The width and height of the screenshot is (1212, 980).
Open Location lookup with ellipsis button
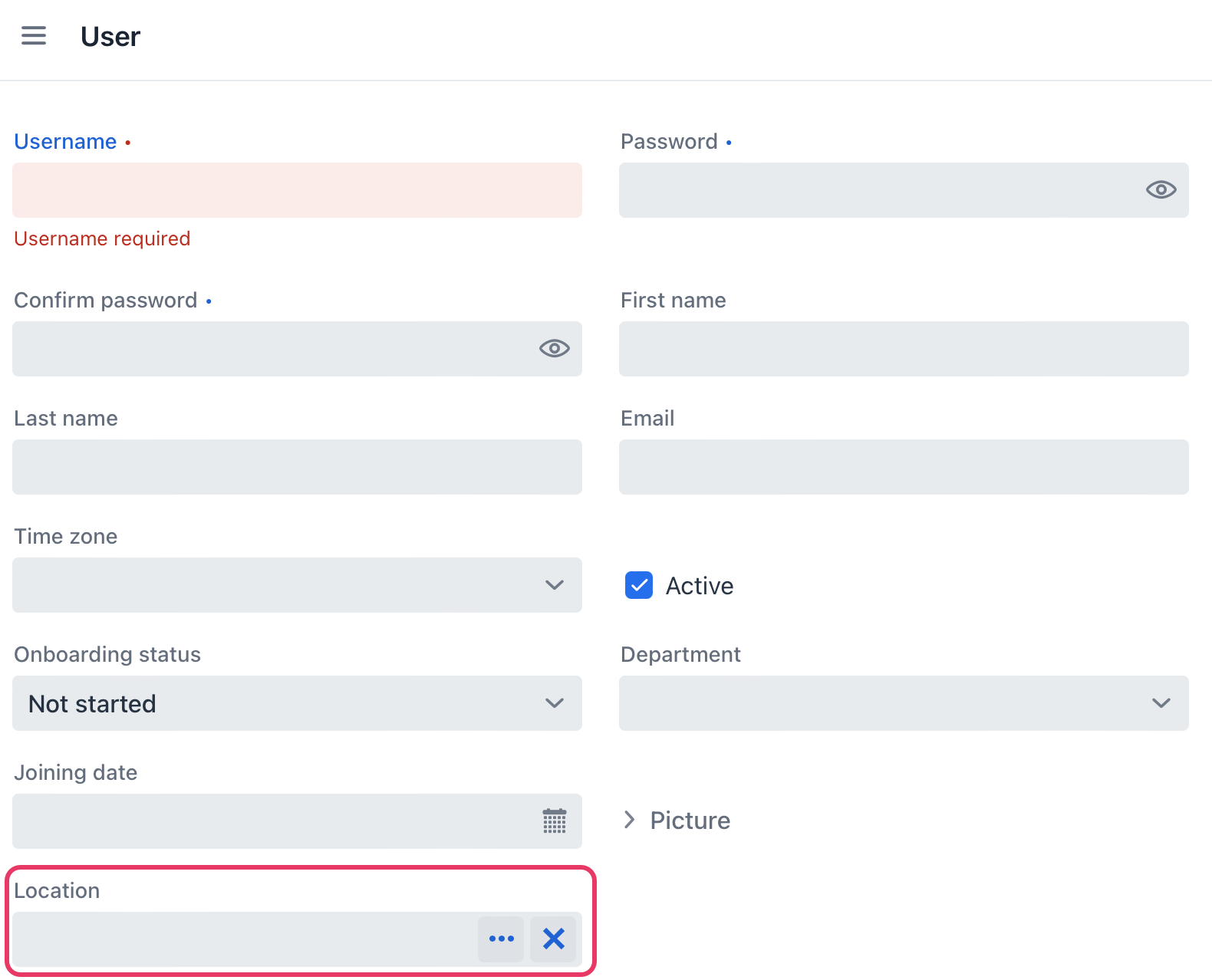(x=501, y=939)
